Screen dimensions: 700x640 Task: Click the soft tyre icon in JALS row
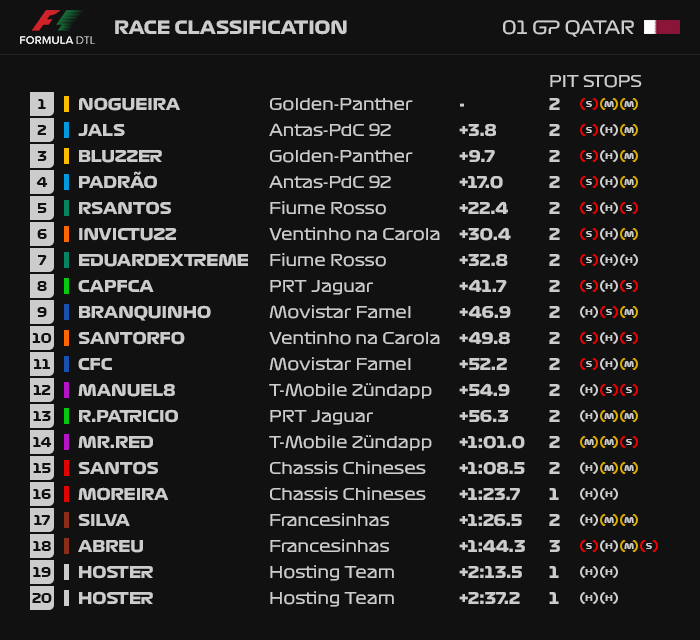(588, 130)
